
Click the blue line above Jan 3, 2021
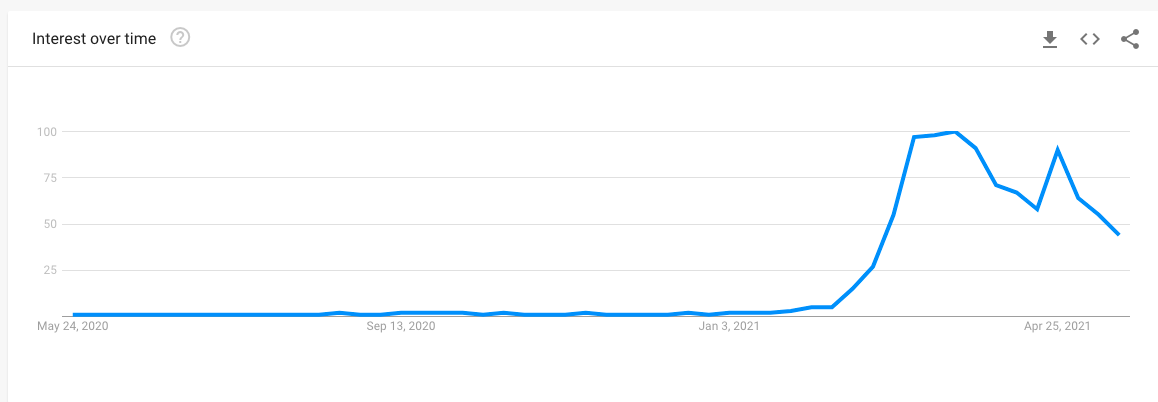pyautogui.click(x=731, y=313)
